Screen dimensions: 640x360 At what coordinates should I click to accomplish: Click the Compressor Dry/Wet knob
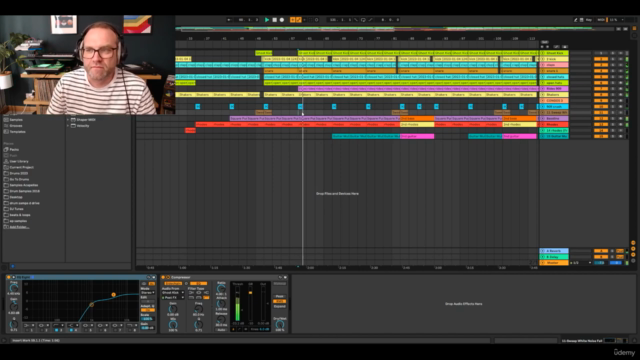click(x=280, y=324)
